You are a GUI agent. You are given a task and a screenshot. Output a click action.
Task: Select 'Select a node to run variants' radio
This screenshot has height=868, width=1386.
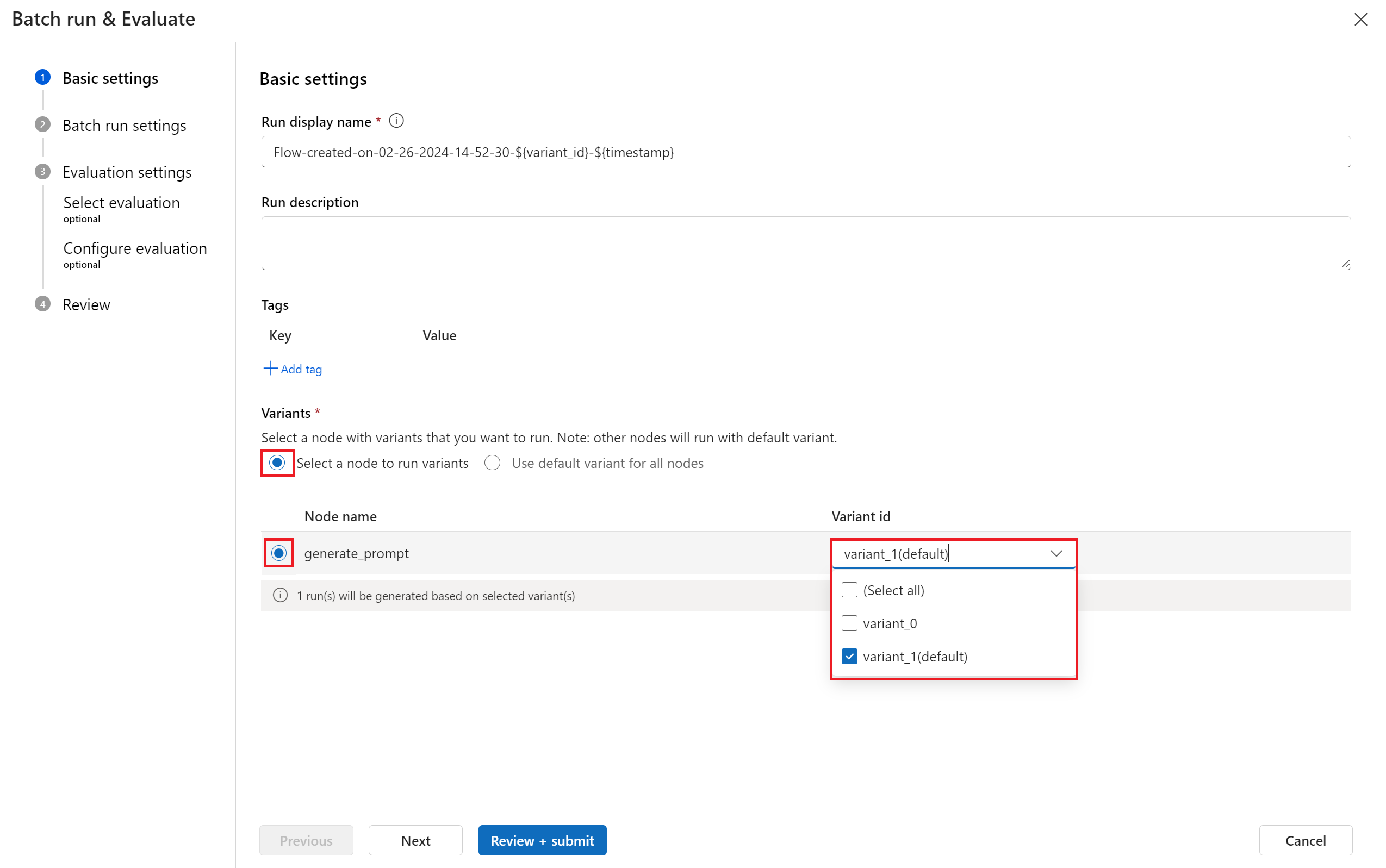click(277, 463)
